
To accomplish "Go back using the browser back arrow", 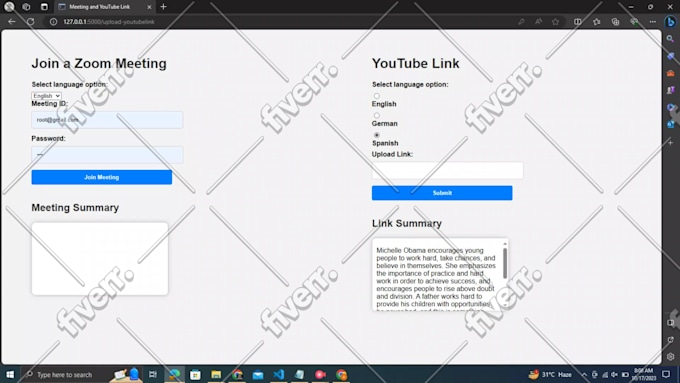I will (12, 21).
